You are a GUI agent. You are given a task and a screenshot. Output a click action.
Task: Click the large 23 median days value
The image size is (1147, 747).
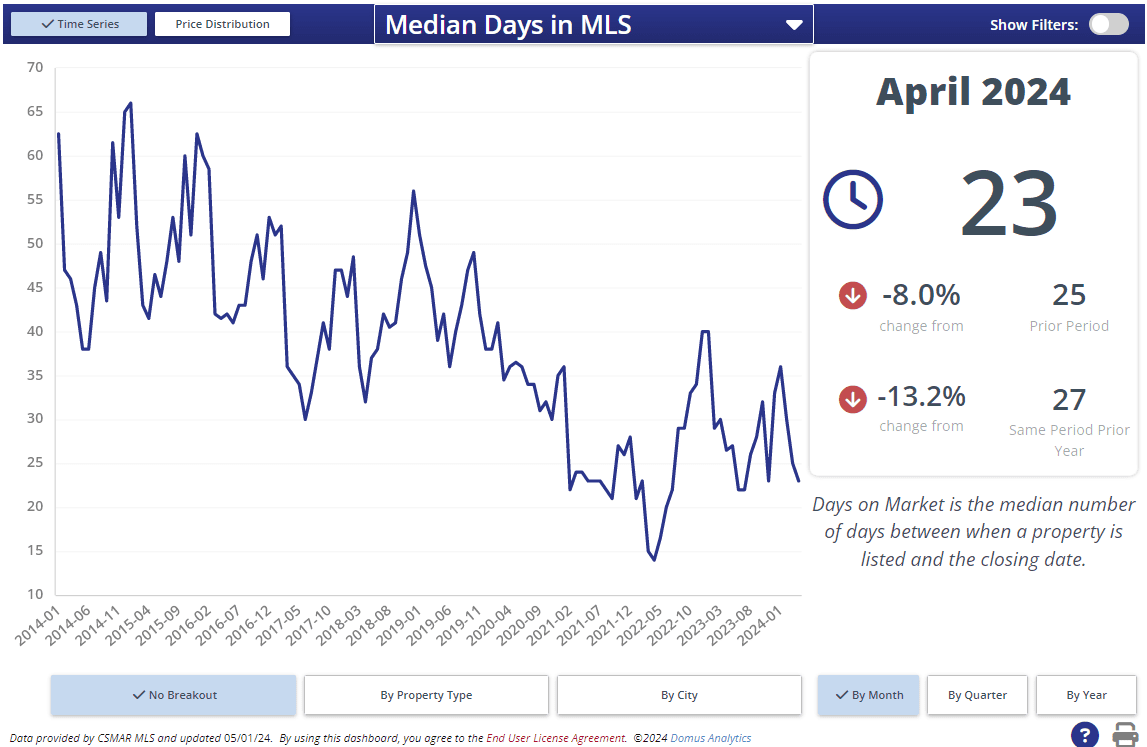(x=1008, y=203)
